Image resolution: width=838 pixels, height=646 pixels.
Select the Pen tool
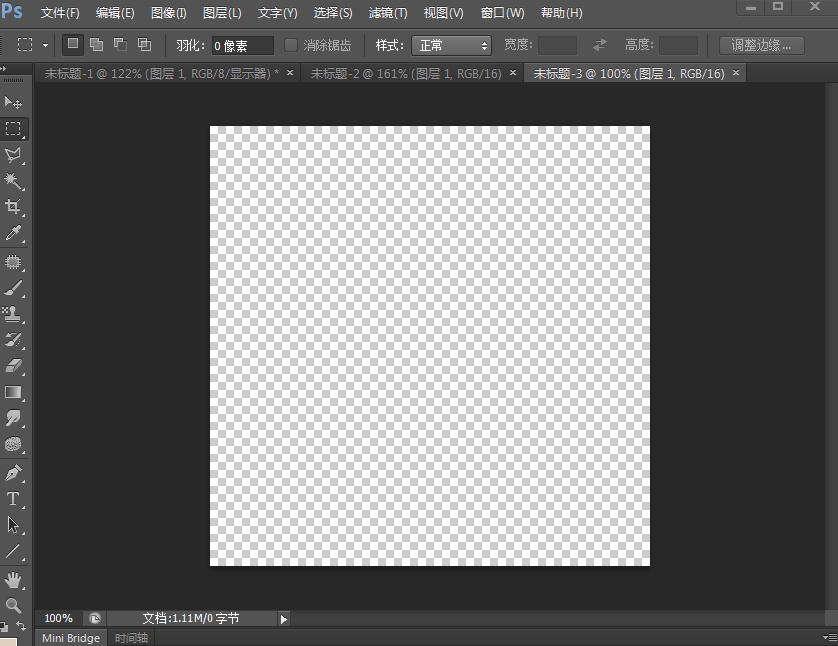click(x=13, y=473)
